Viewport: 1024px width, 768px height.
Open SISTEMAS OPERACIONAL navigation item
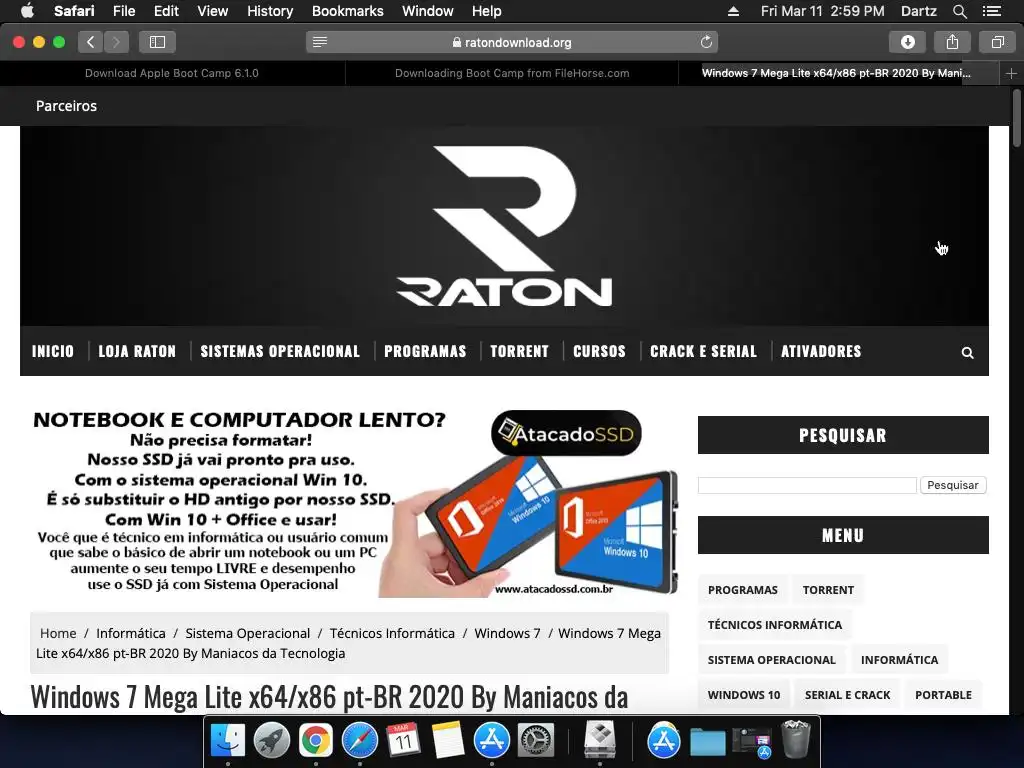(x=280, y=351)
